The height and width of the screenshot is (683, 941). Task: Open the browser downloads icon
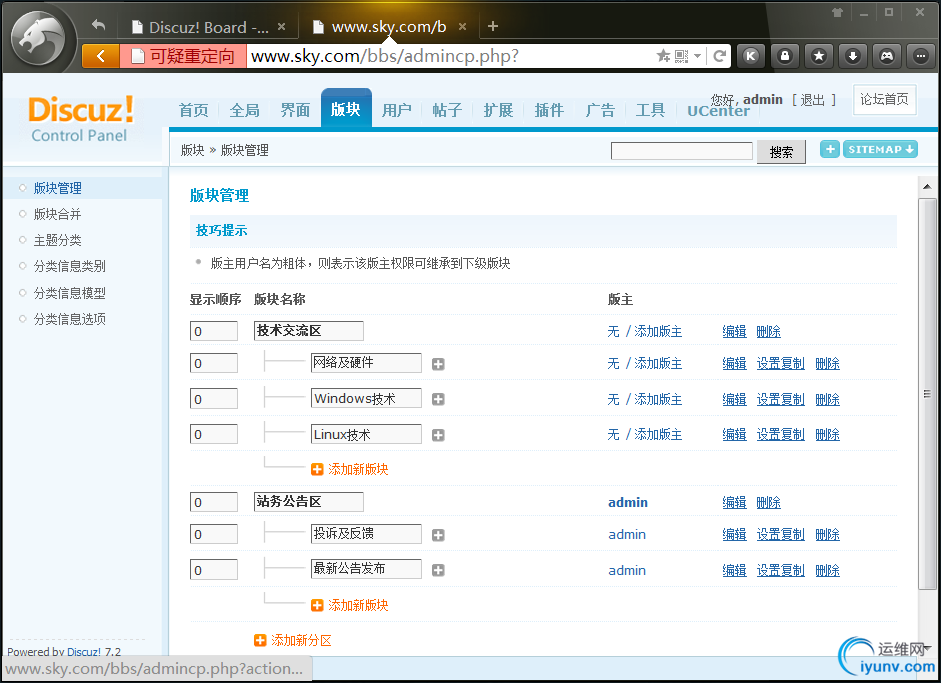[852, 56]
